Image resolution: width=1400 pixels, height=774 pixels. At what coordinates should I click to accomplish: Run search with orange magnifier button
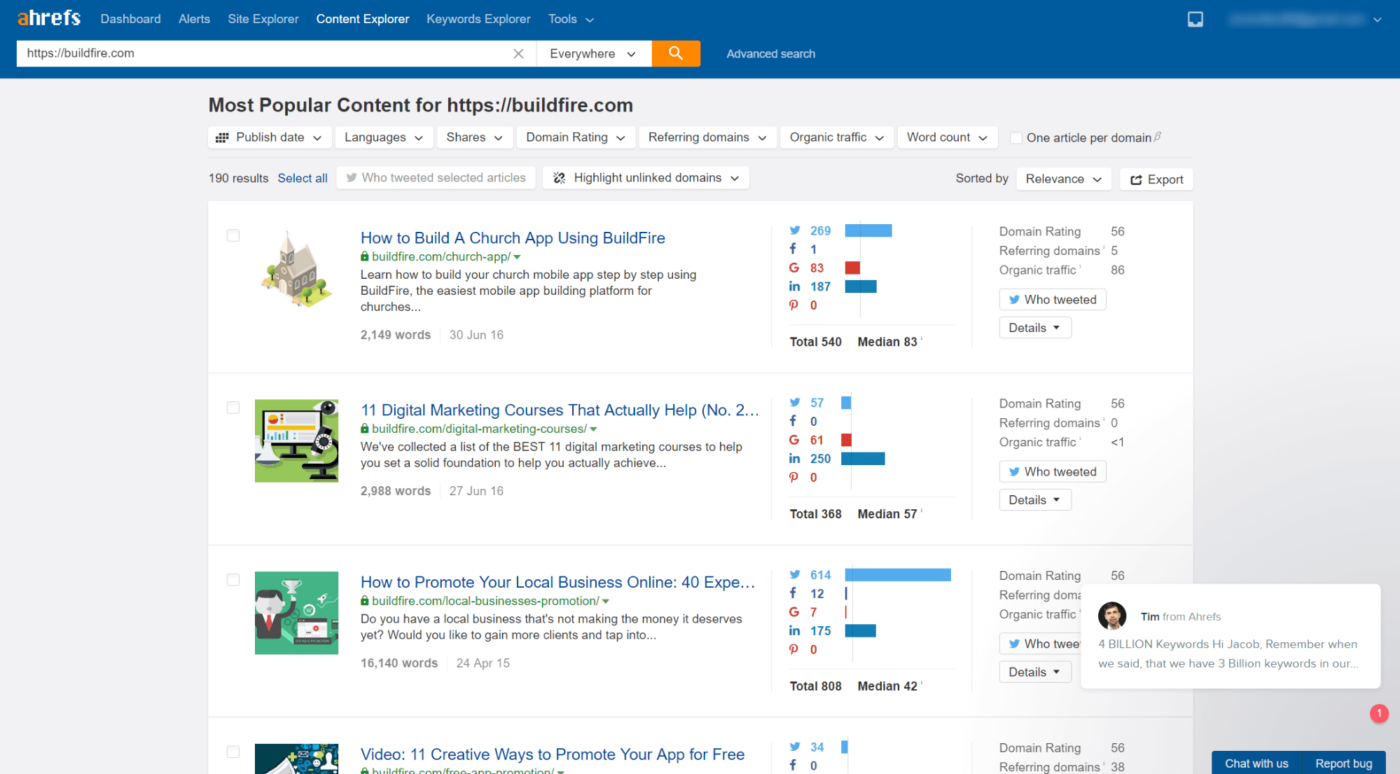pyautogui.click(x=676, y=54)
